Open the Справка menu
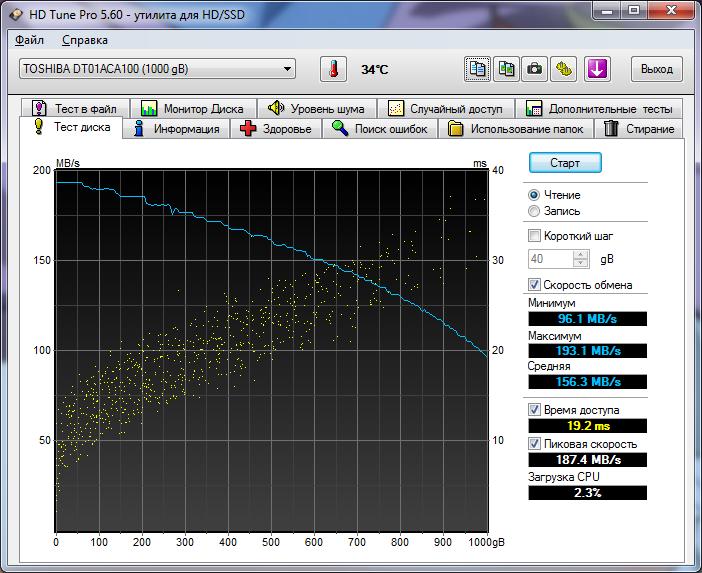Viewport: 702px width, 573px height. [85, 40]
